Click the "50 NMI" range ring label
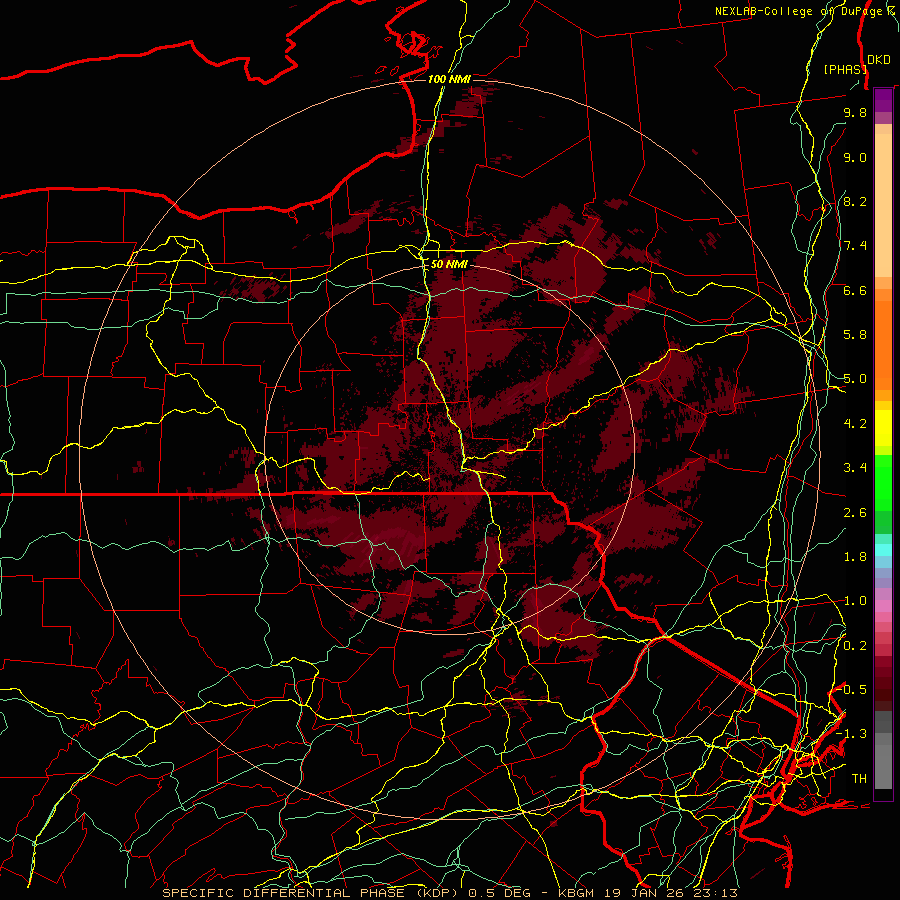The width and height of the screenshot is (900, 900). (x=449, y=264)
